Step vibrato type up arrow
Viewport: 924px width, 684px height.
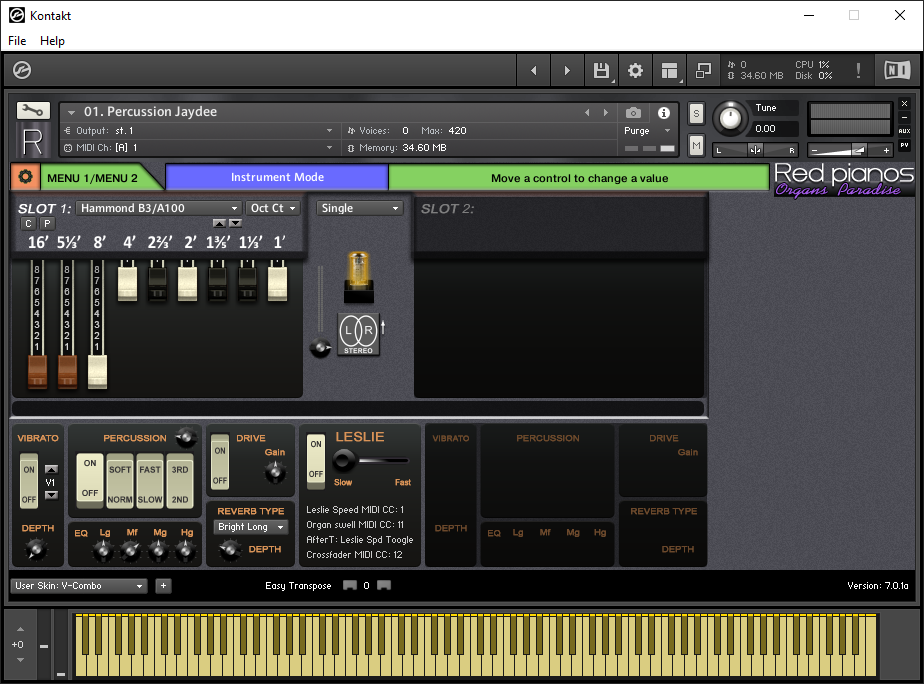click(51, 470)
